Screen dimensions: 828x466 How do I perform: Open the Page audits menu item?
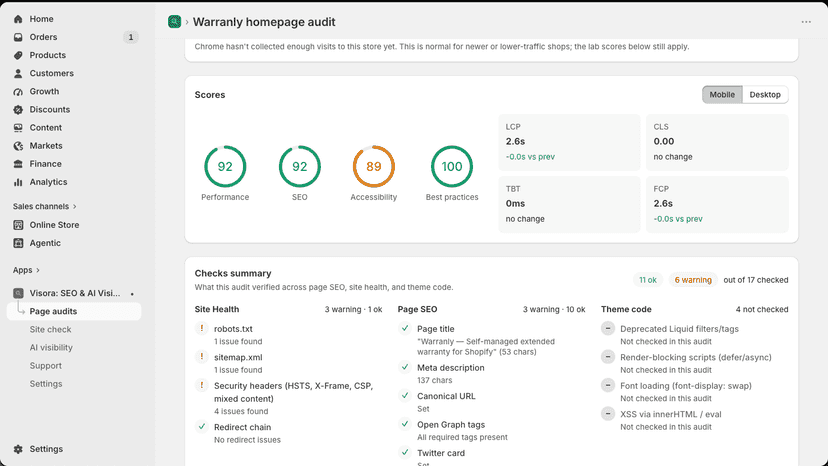(x=74, y=311)
